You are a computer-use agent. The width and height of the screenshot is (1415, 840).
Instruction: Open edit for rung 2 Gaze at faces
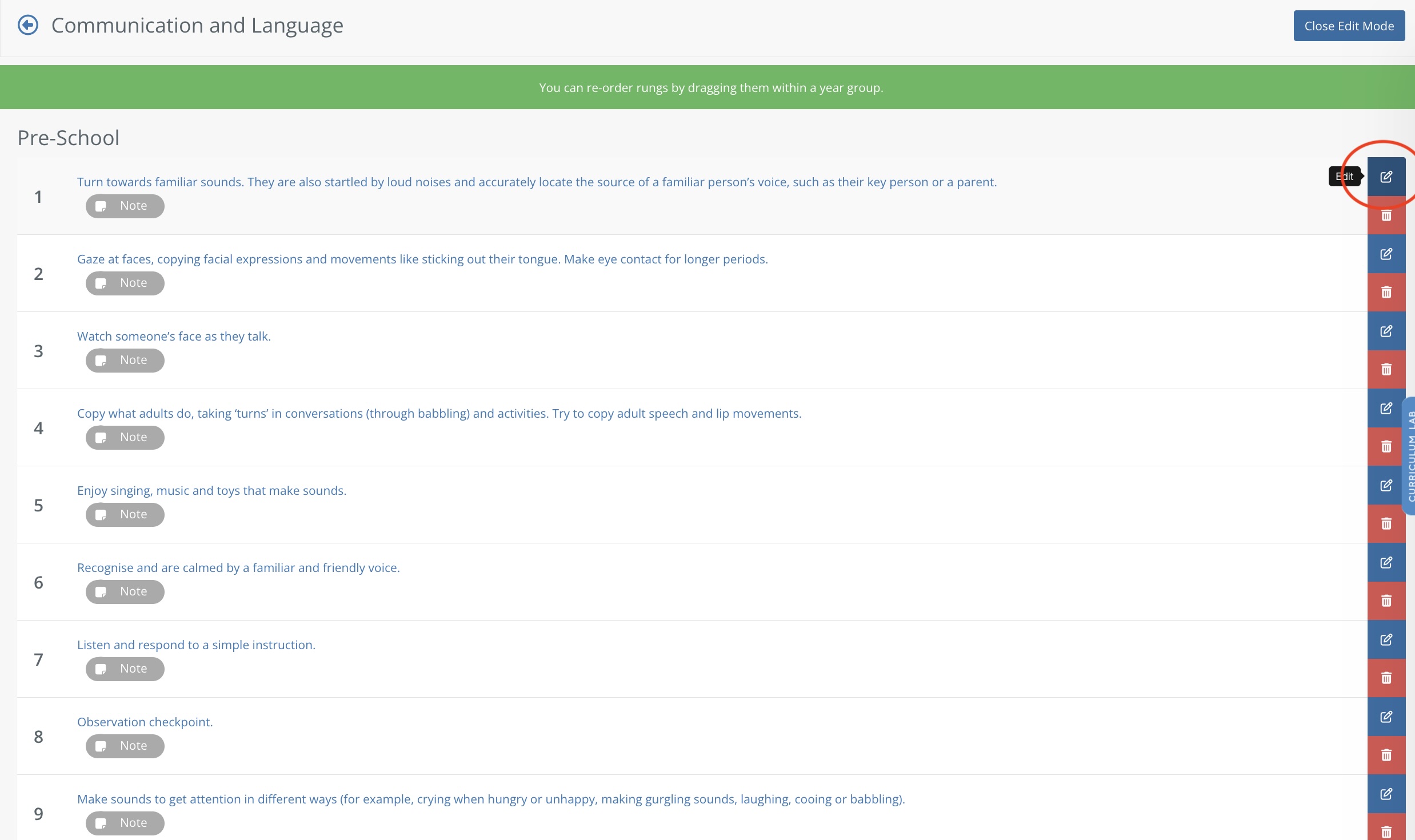click(1386, 254)
